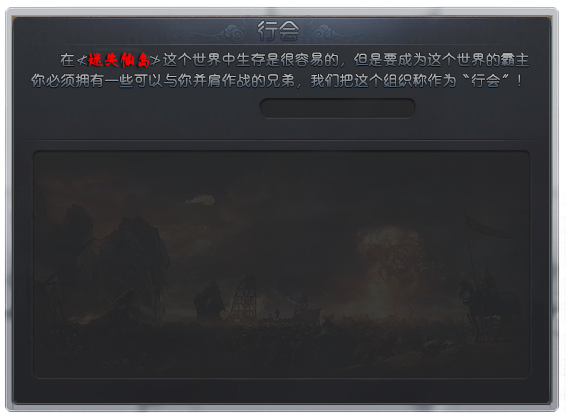
Task: Click the red 迷失仙岛 game name
Action: [119, 60]
